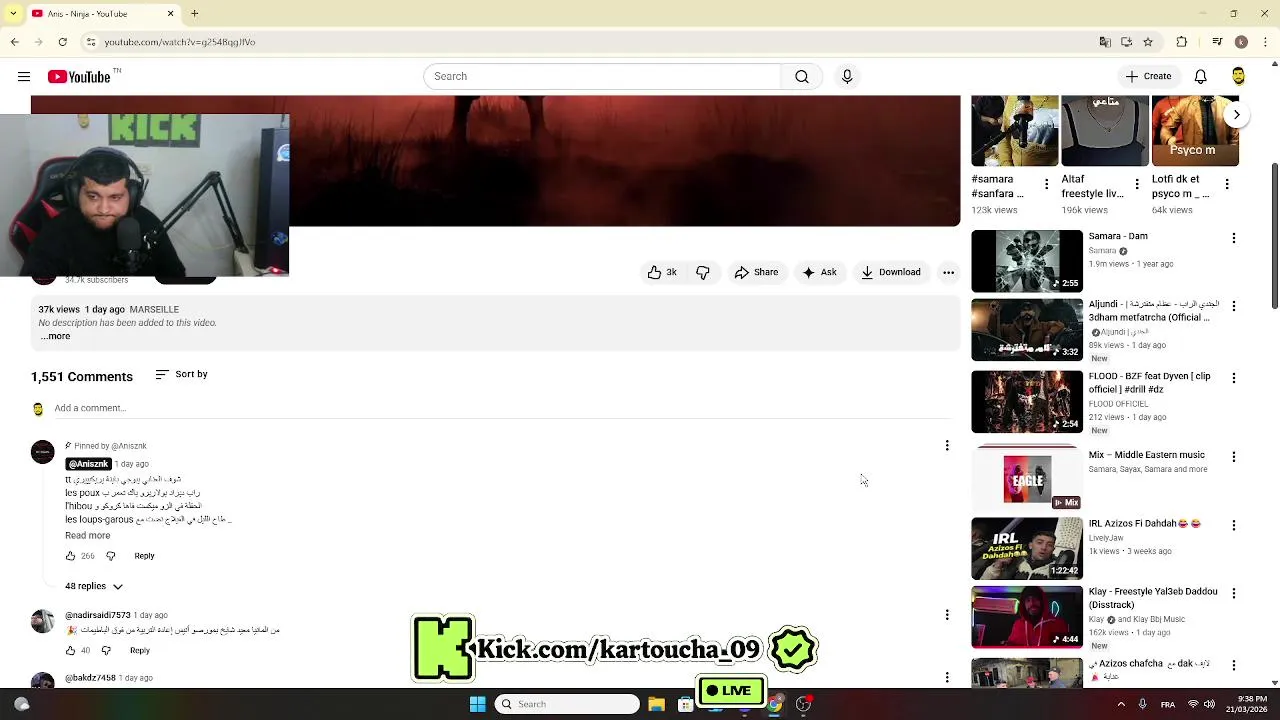Open options menu for pinned comment

coord(947,445)
